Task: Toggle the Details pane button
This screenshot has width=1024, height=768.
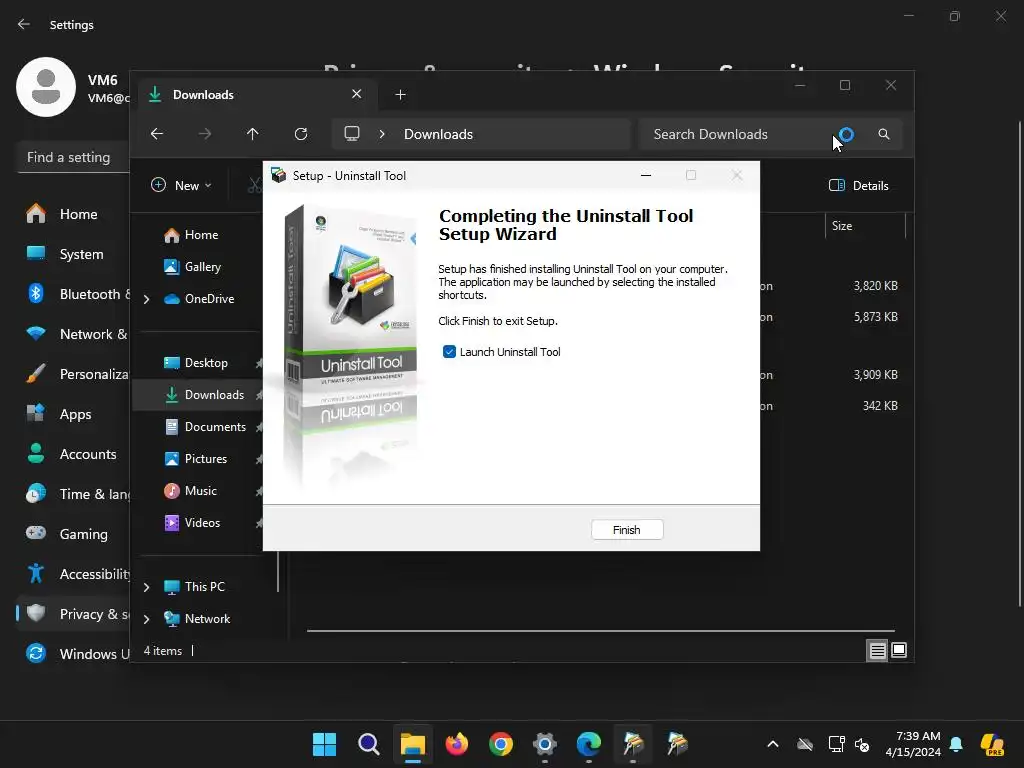Action: coord(859,185)
